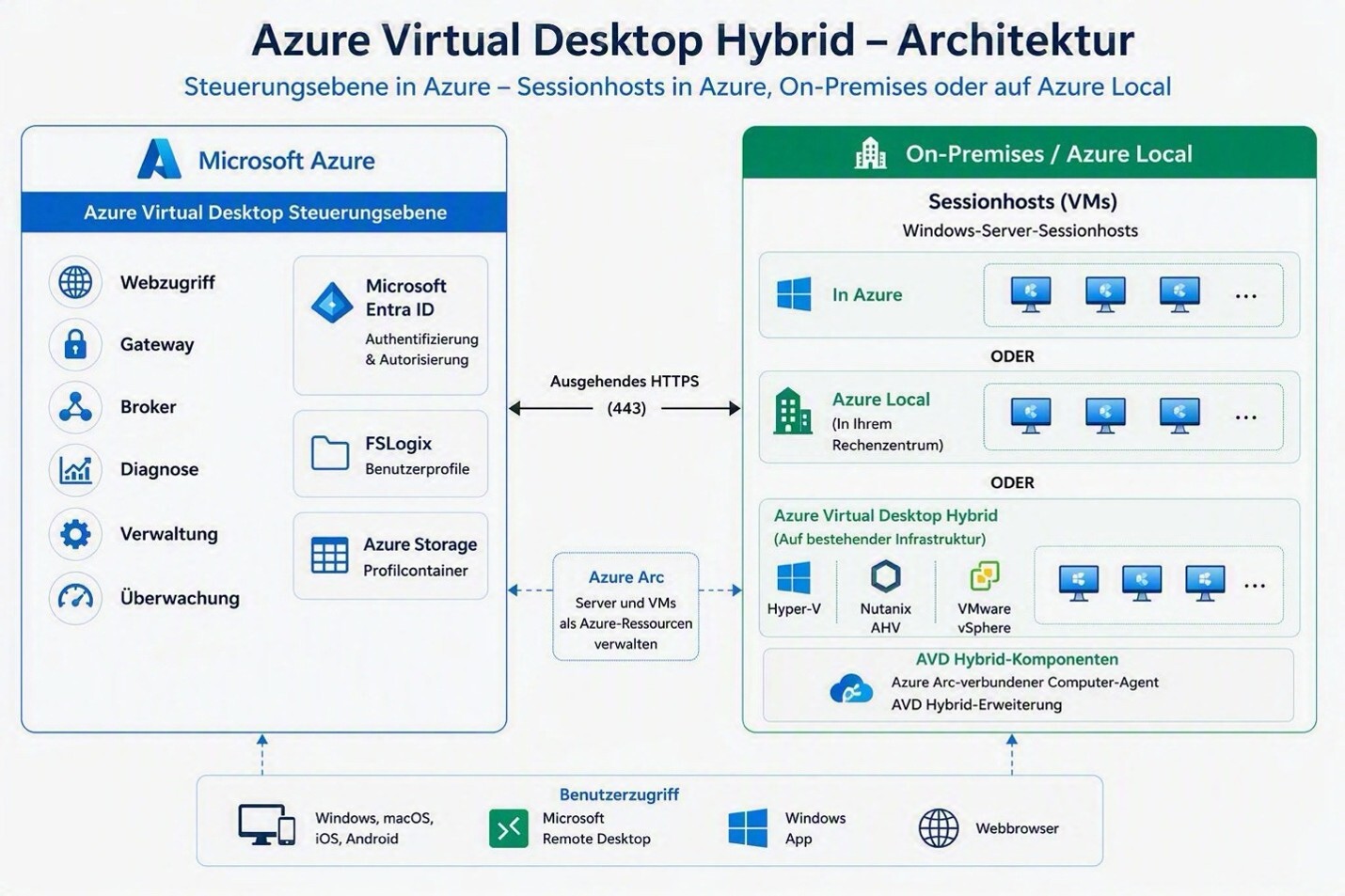Click the Webbrowser globe icon
Screen dimensions: 1345x896
(939, 828)
